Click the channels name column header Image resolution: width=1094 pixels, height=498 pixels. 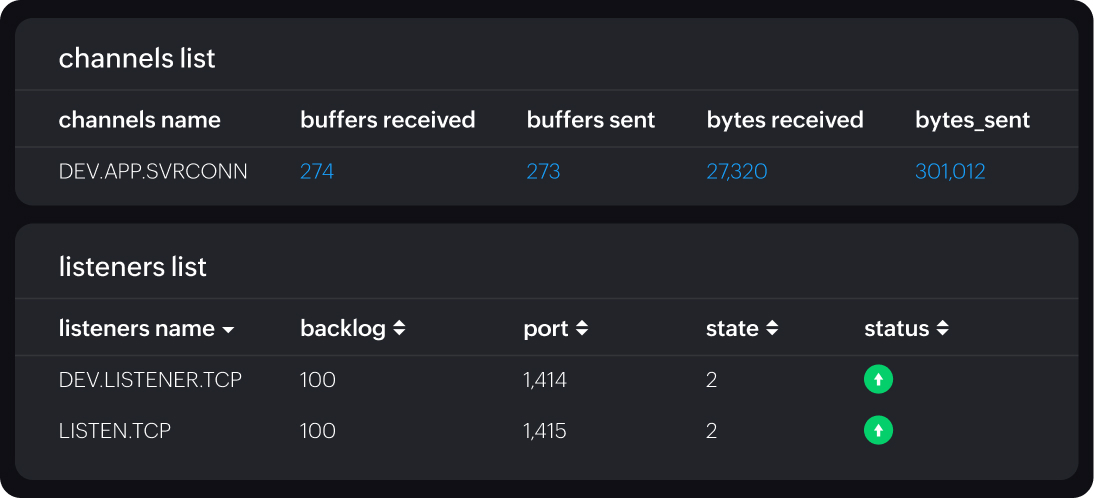coord(140,120)
